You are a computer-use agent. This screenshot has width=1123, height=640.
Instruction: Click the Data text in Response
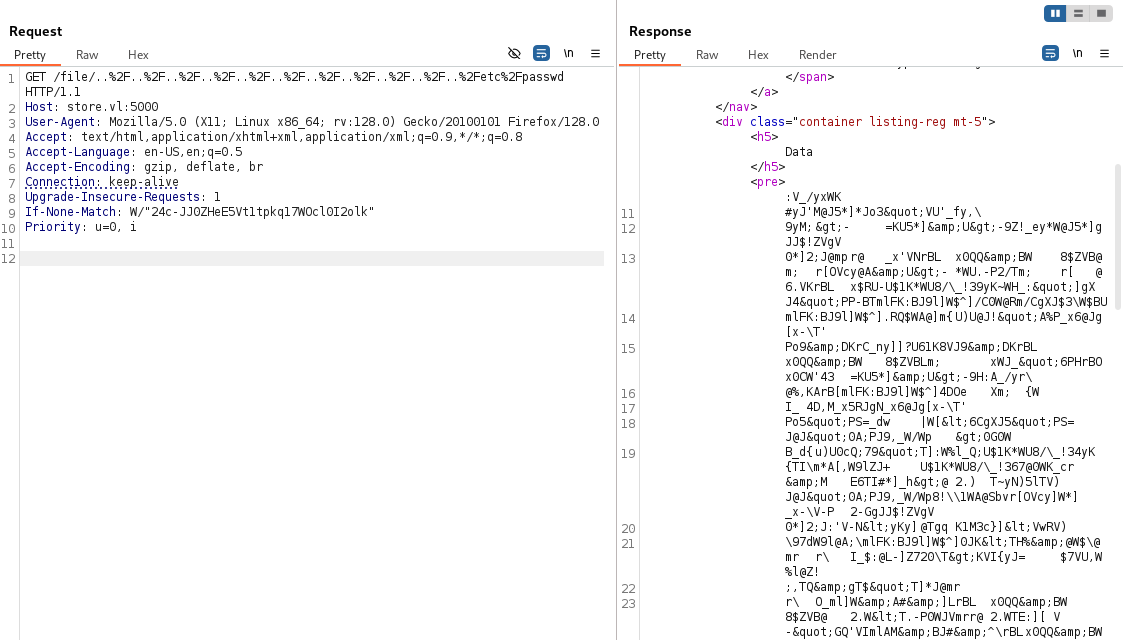799,152
